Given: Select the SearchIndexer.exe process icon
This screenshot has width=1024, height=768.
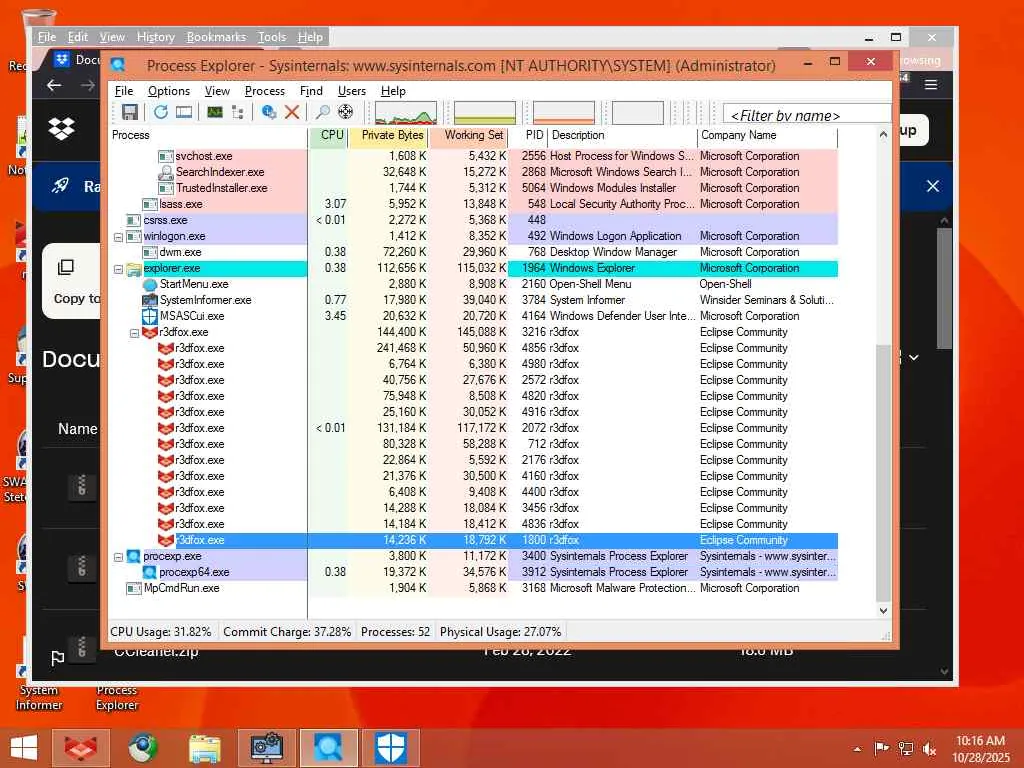Looking at the screenshot, I should pos(166,172).
